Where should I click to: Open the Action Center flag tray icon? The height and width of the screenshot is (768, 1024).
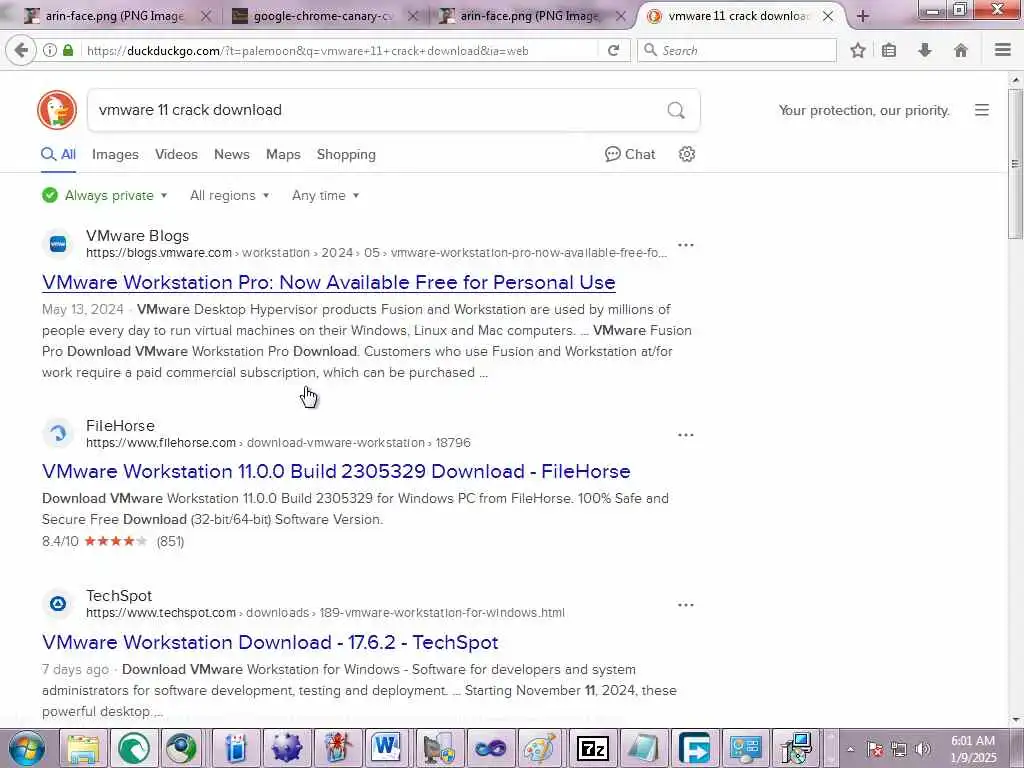tap(875, 749)
